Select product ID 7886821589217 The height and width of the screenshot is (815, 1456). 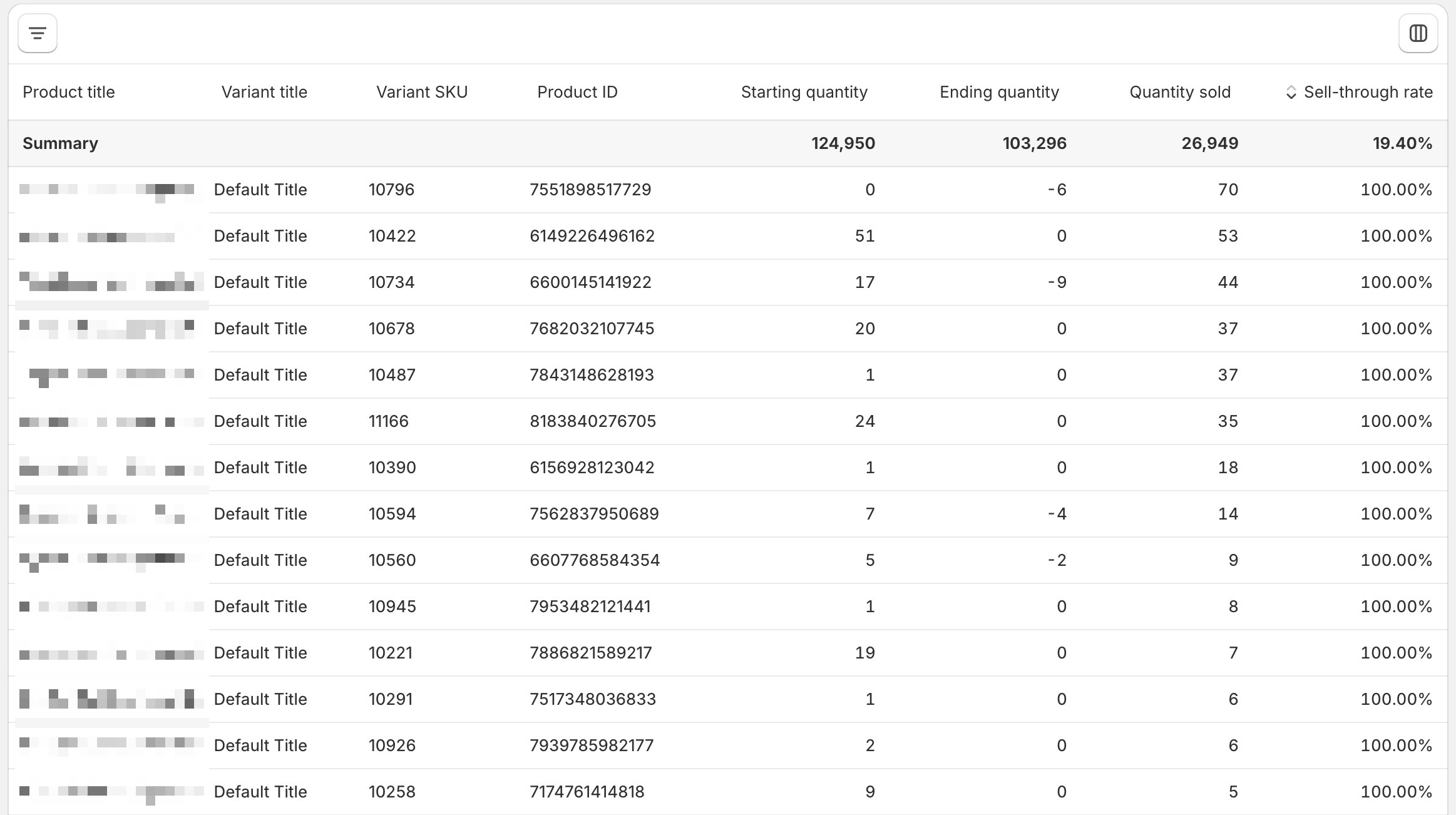591,653
